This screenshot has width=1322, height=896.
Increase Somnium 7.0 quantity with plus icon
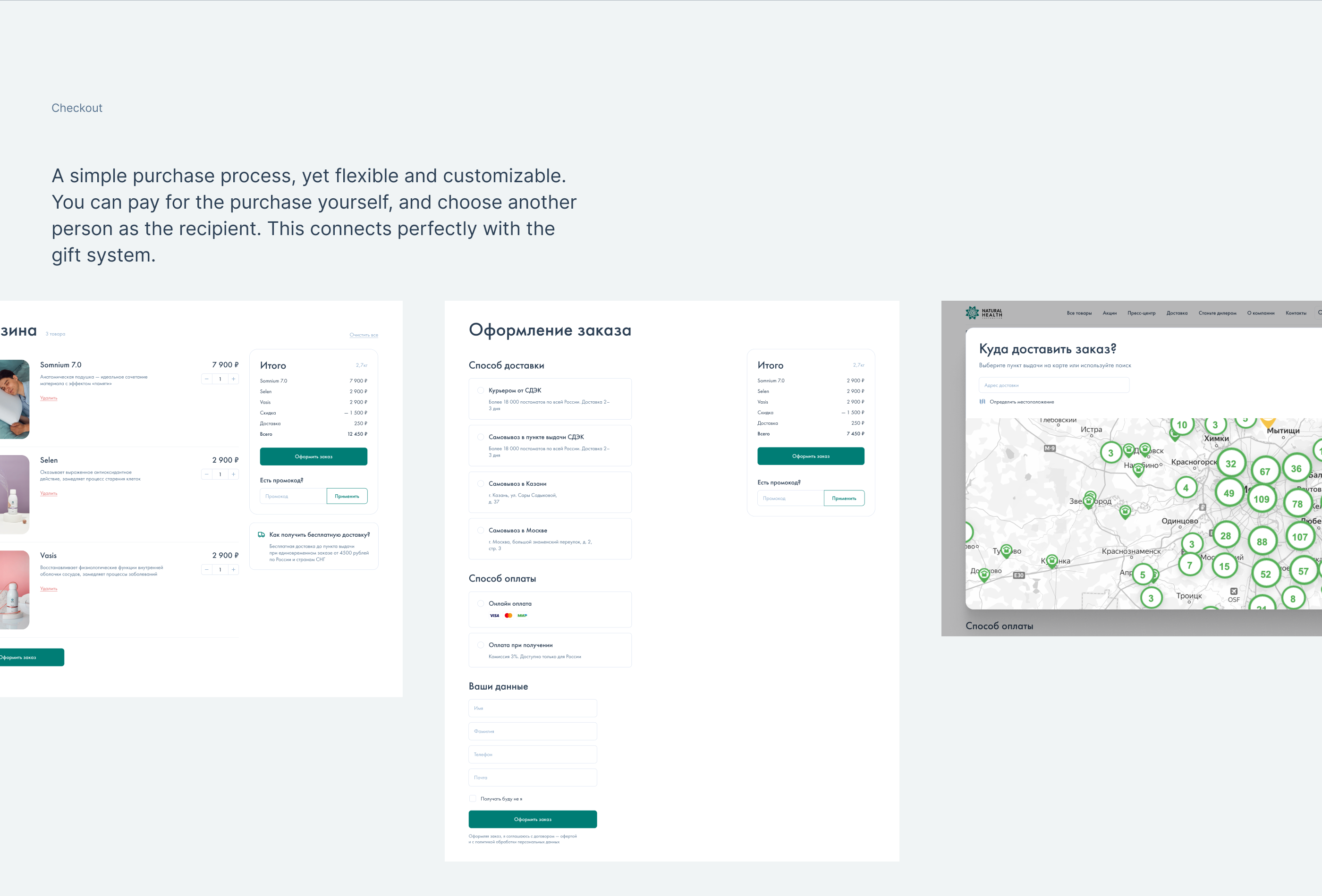coord(233,379)
